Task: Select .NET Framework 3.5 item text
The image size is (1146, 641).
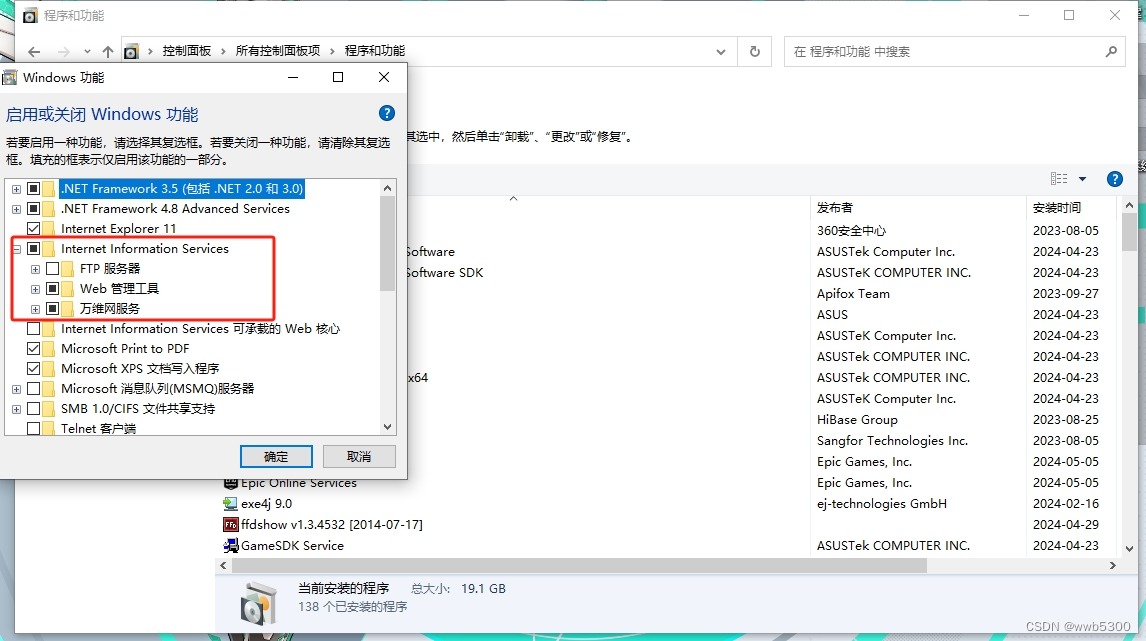Action: 181,189
